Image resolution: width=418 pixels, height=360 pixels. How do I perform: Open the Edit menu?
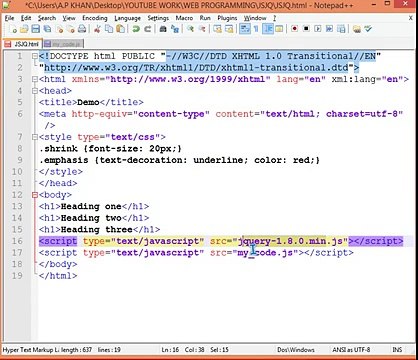26,18
